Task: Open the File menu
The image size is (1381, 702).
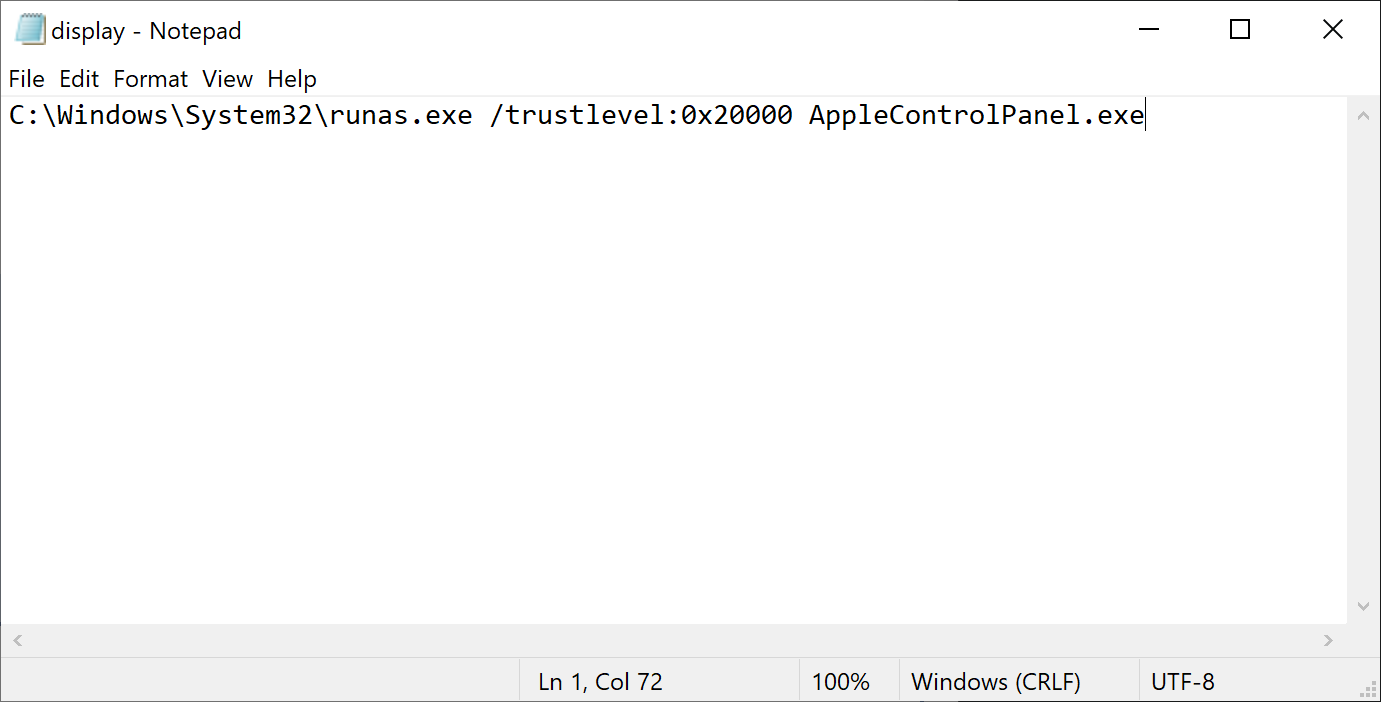Action: coord(26,79)
